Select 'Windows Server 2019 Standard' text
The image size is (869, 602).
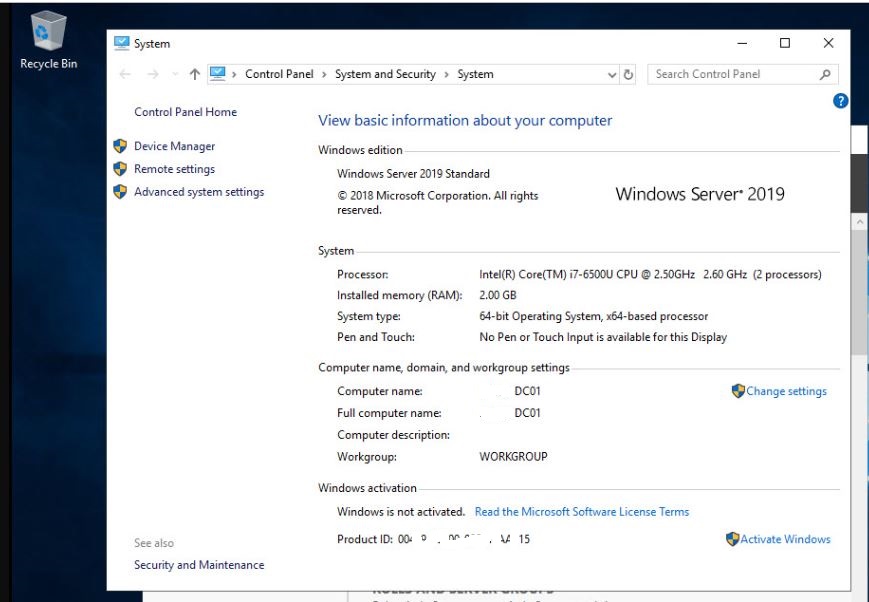click(x=413, y=174)
